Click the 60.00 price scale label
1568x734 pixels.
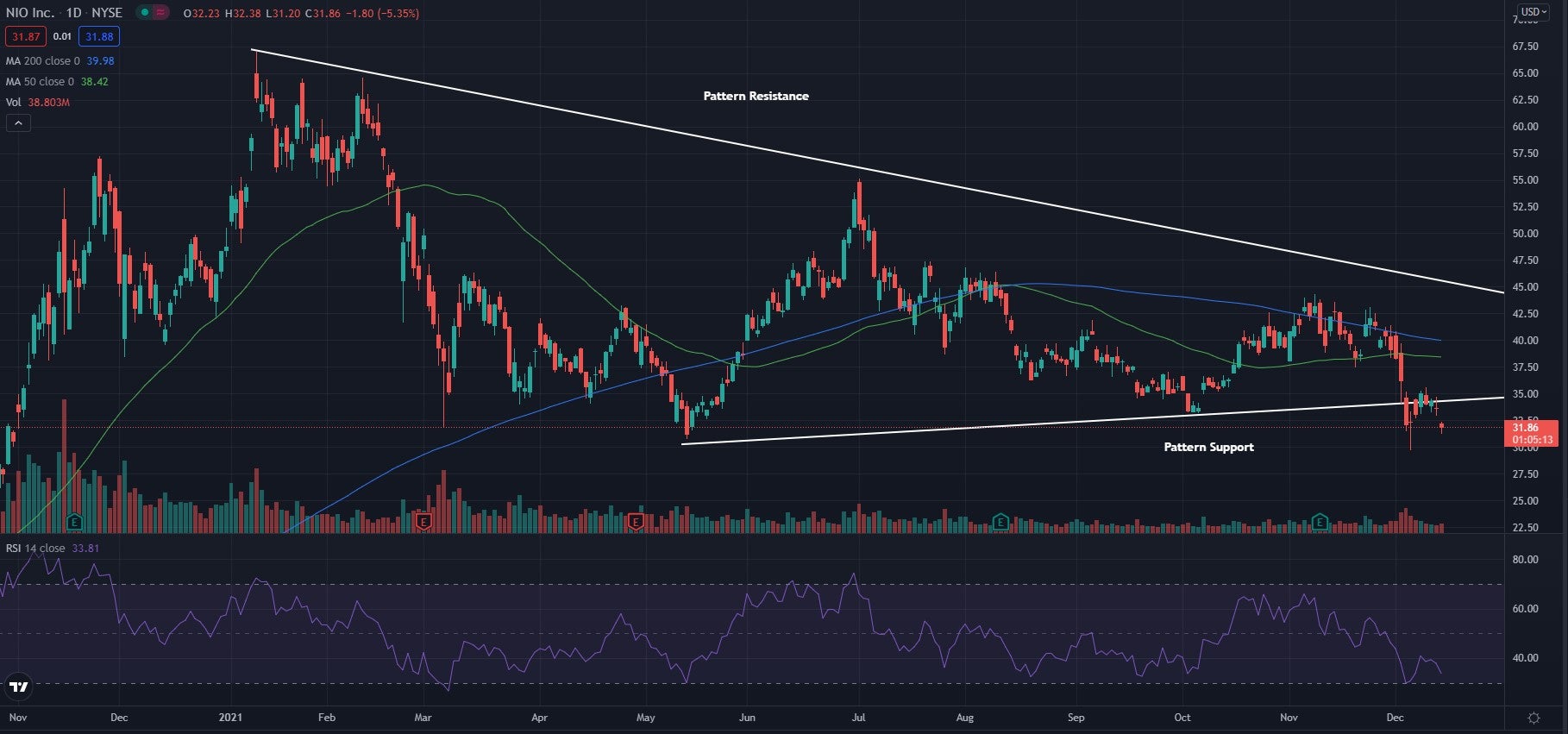pos(1525,127)
